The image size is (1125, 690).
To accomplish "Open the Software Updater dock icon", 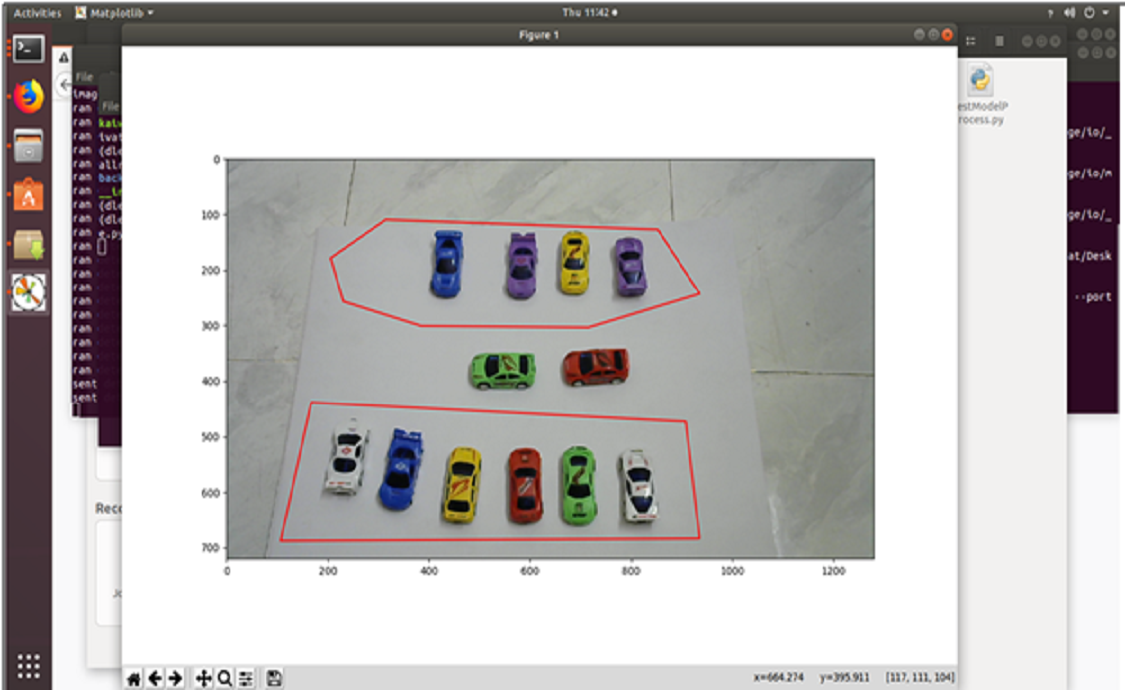I will click(x=28, y=244).
